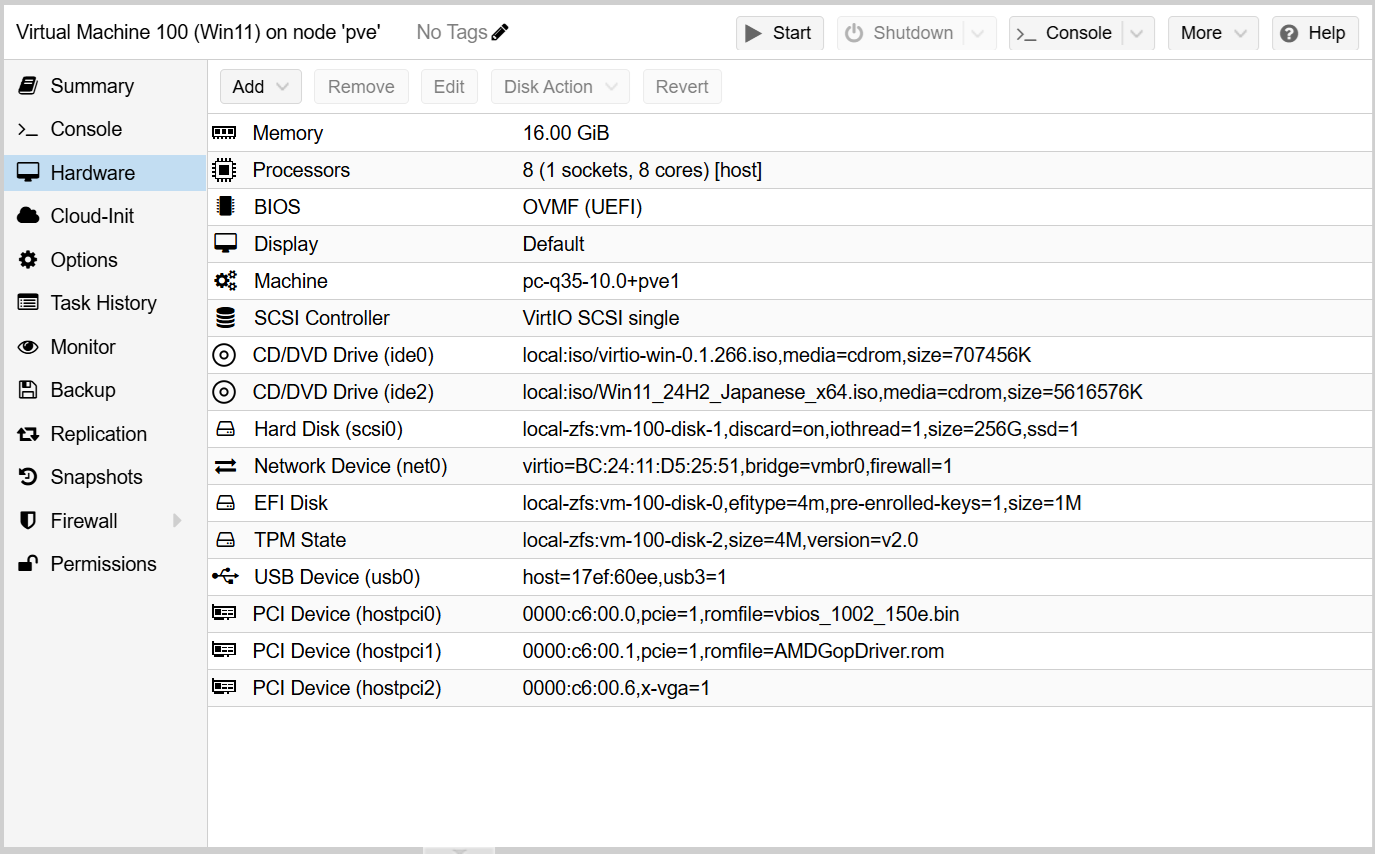Open the Task History section

pos(104,303)
